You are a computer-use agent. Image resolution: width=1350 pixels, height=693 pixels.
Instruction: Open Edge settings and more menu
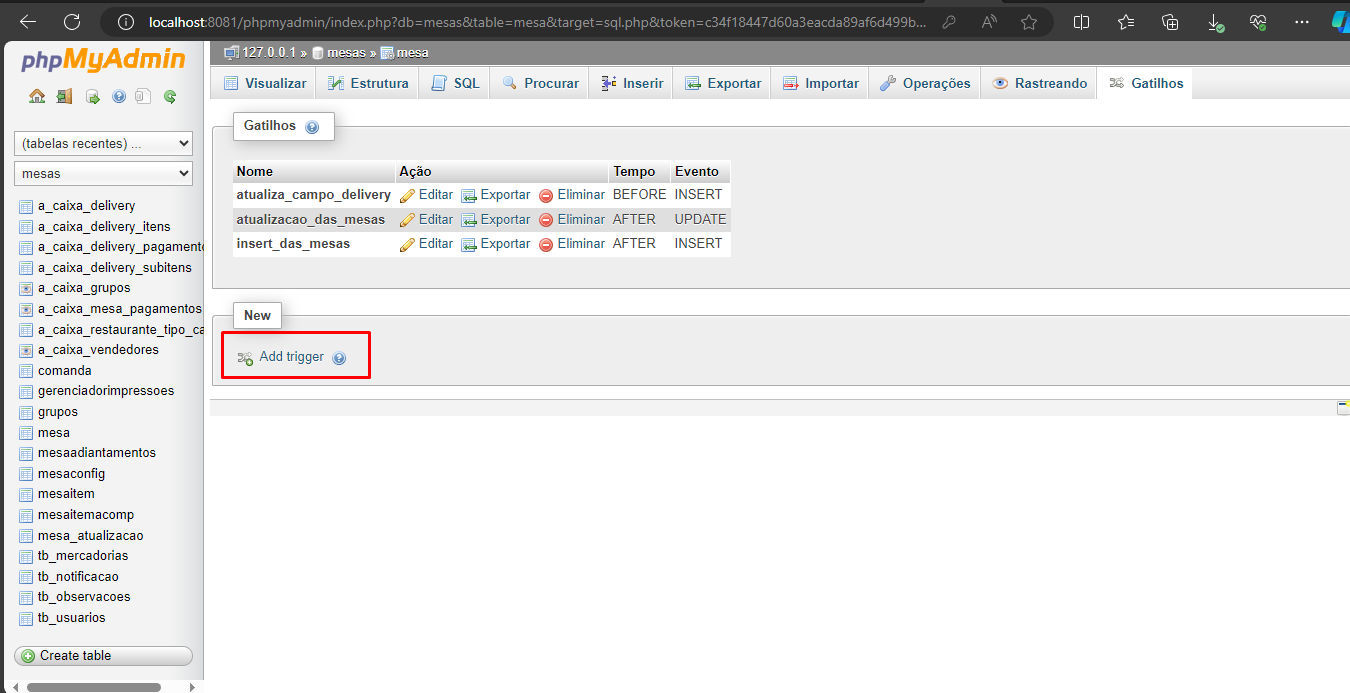[1301, 22]
